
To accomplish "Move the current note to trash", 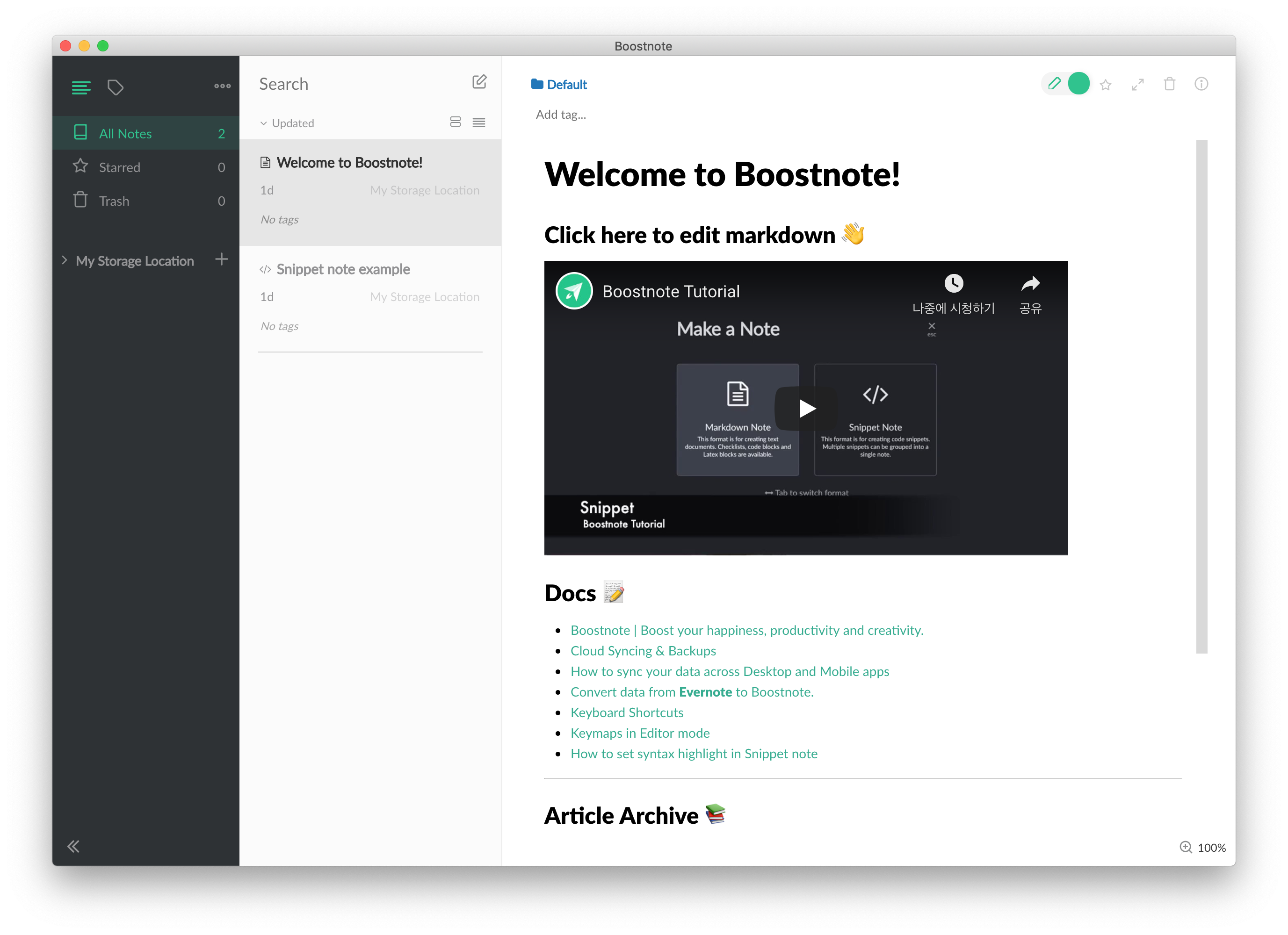I will (x=1170, y=84).
